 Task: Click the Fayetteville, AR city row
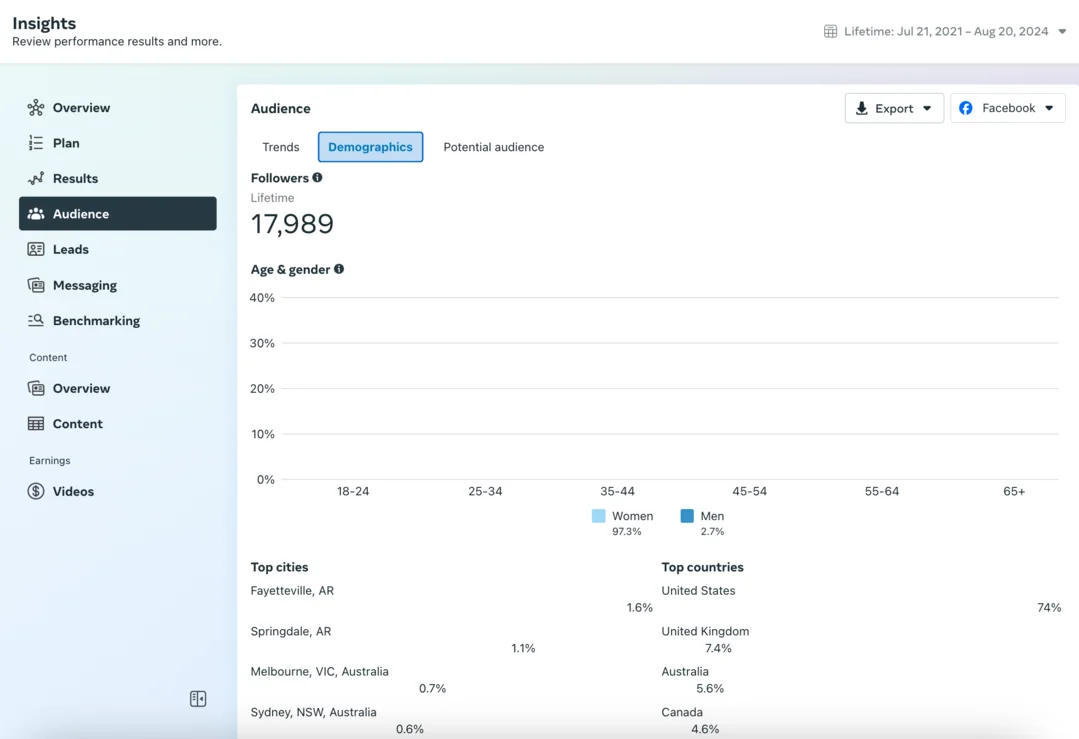tap(451, 599)
